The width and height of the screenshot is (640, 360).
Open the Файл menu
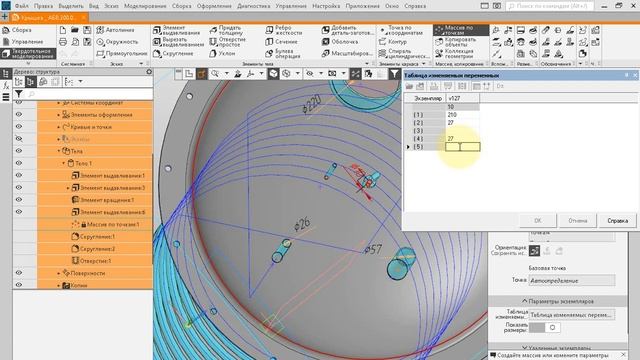click(x=22, y=6)
